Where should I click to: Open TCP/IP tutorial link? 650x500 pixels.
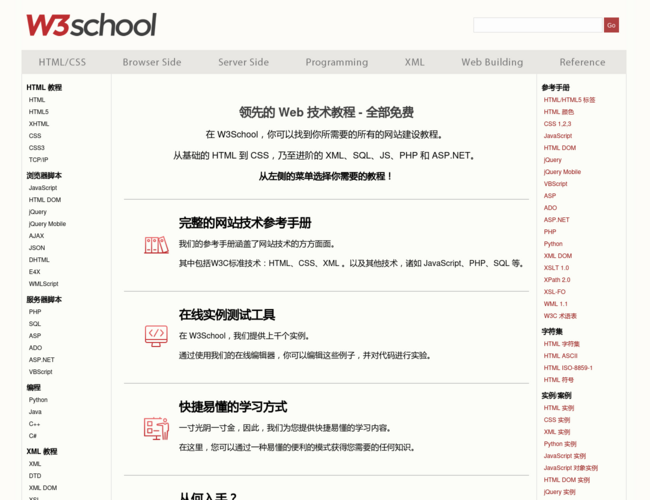pyautogui.click(x=39, y=160)
